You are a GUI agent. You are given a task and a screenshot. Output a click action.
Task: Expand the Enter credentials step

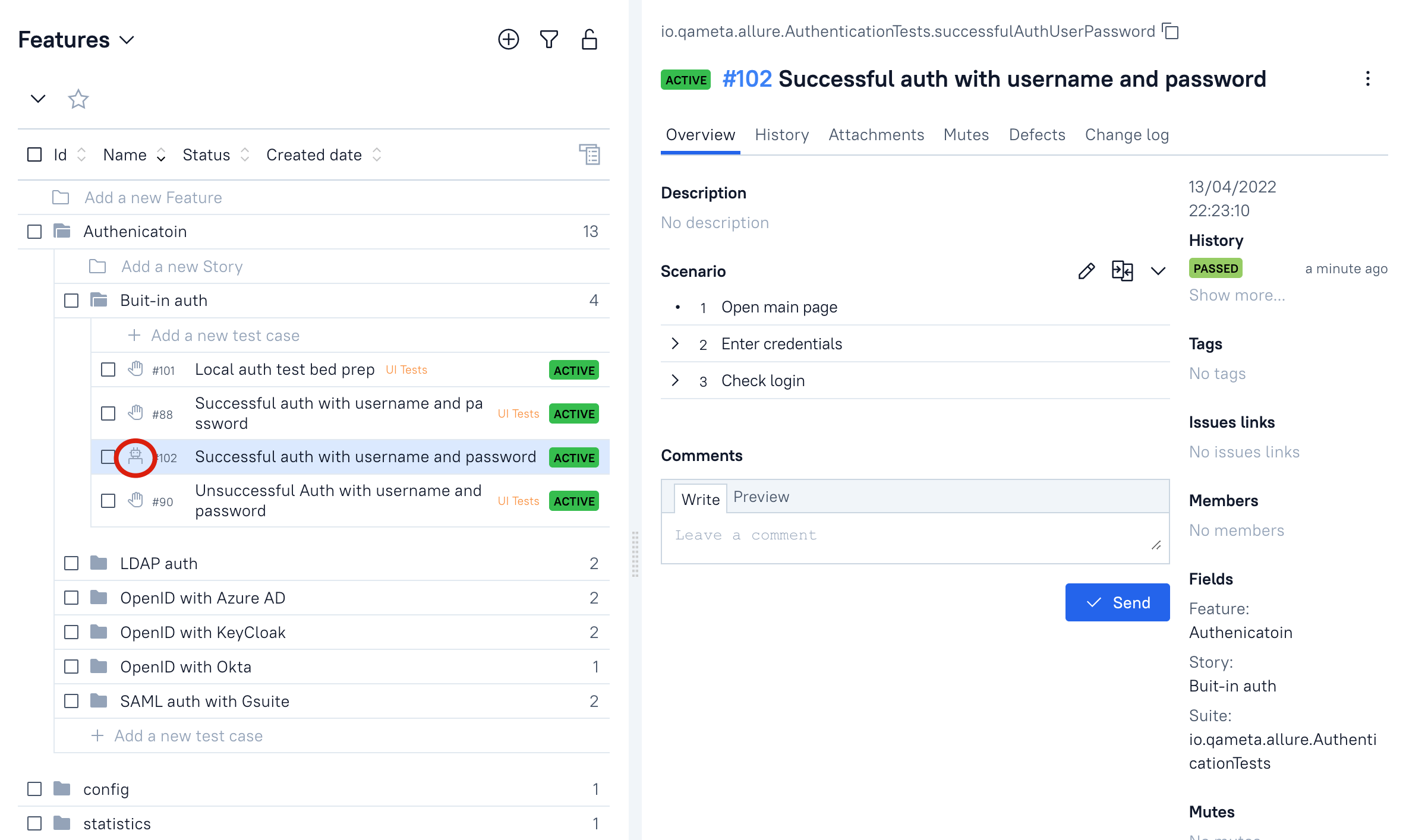point(675,344)
